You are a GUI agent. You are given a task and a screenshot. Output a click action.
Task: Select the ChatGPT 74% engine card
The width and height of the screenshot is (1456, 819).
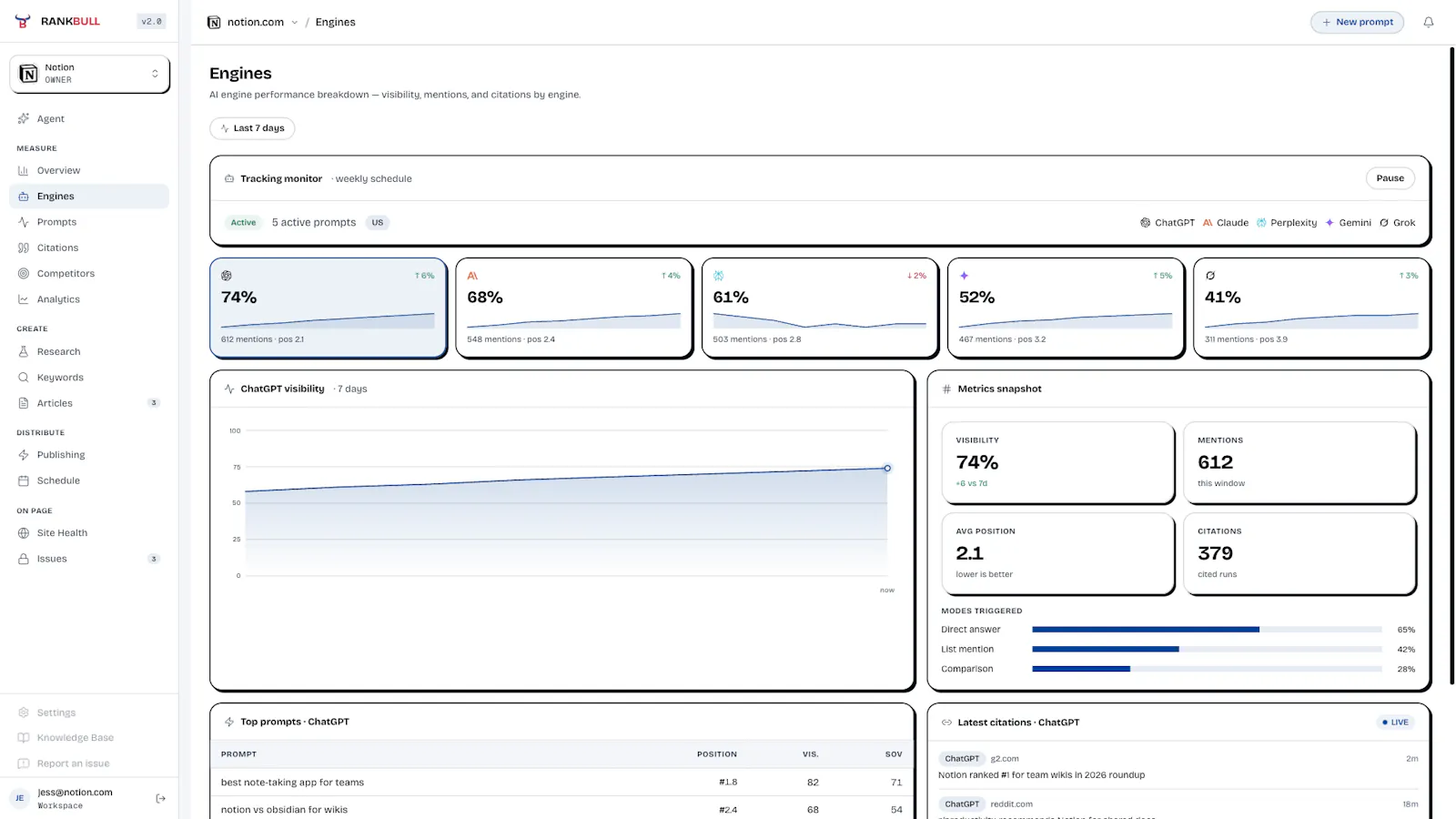[x=329, y=308]
